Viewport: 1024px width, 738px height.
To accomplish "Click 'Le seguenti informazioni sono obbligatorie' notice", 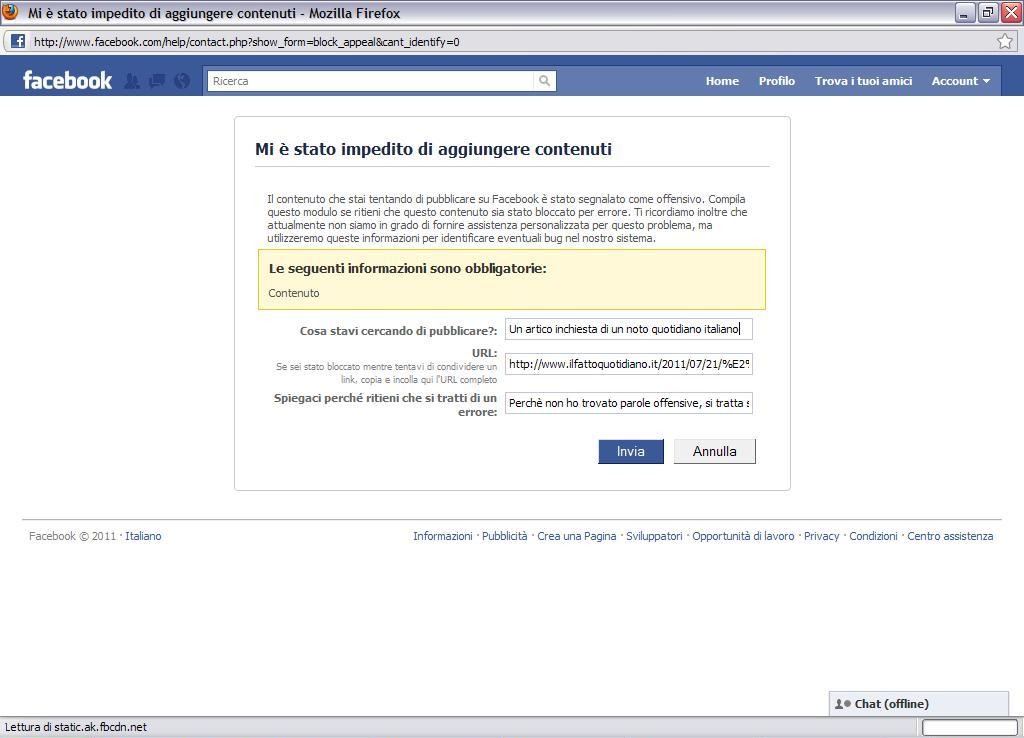I will 408,268.
